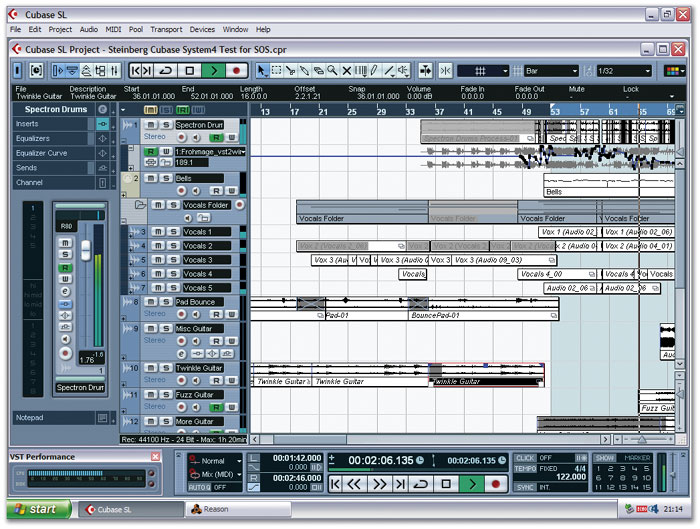Screen dimensions: 700x529
Task: Click the Inserts section icon in Inspector
Action: point(102,123)
